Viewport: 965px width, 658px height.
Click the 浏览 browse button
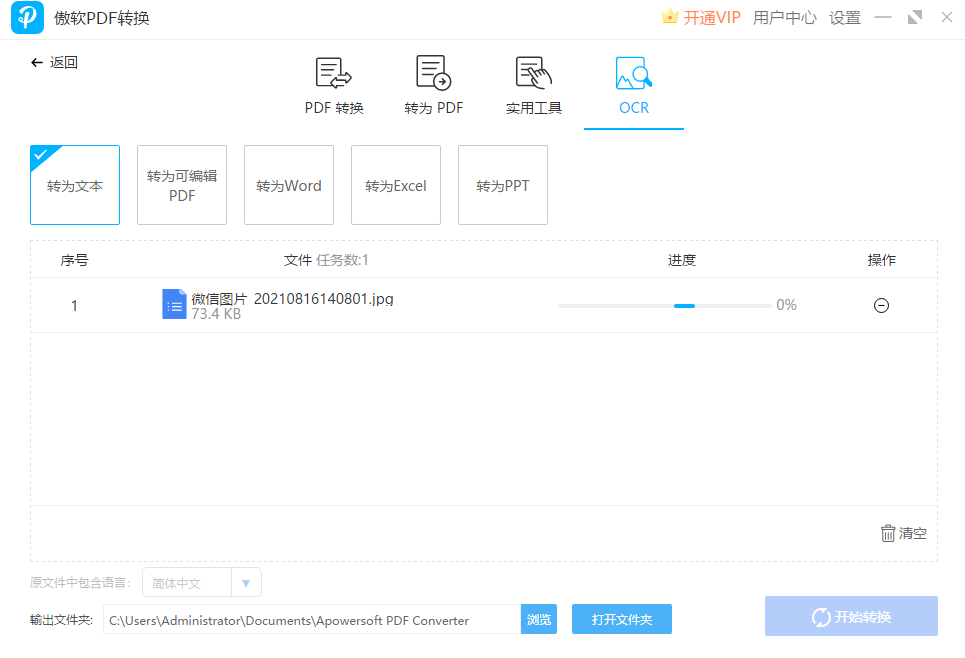pyautogui.click(x=539, y=620)
